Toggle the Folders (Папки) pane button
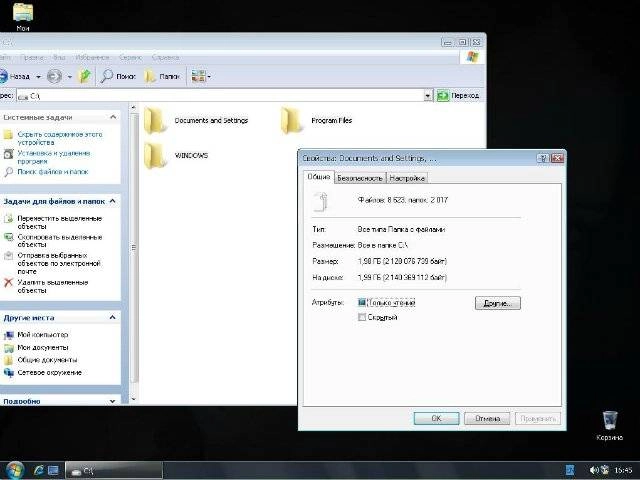This screenshot has height=480, width=640. point(162,76)
